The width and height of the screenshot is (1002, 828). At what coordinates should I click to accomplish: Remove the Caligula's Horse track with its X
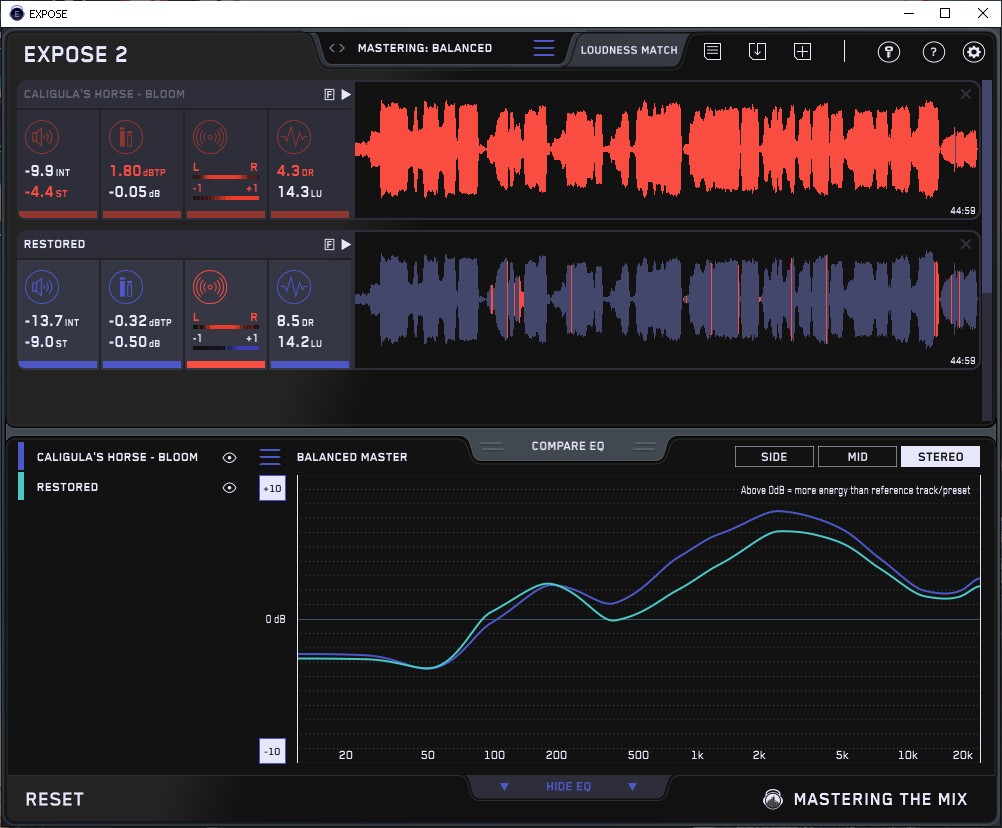(x=966, y=94)
